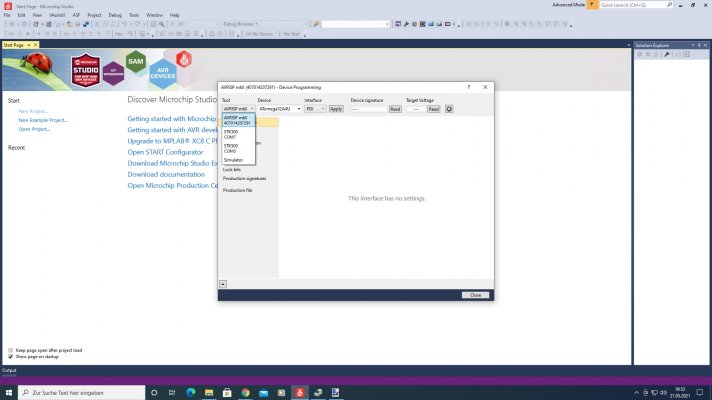
Task: Click the Open File toolbar icon
Action: pyautogui.click(x=69, y=24)
